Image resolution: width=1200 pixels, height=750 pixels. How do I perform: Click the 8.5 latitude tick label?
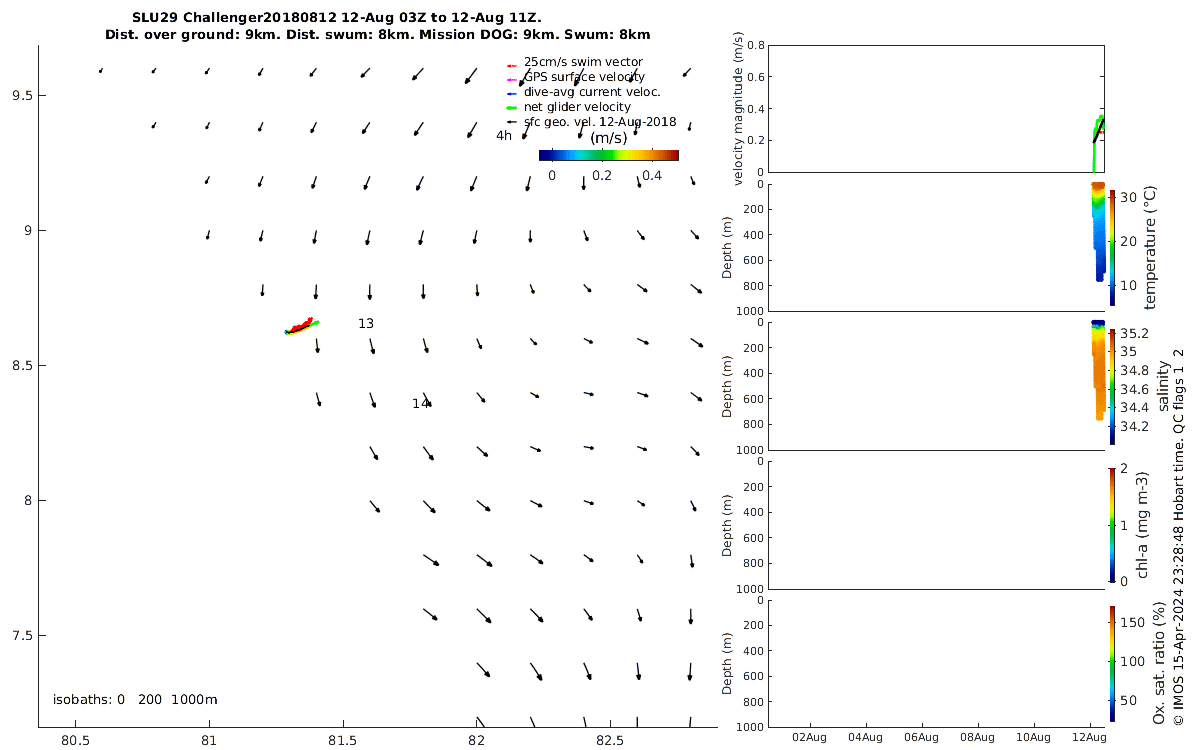(x=22, y=366)
